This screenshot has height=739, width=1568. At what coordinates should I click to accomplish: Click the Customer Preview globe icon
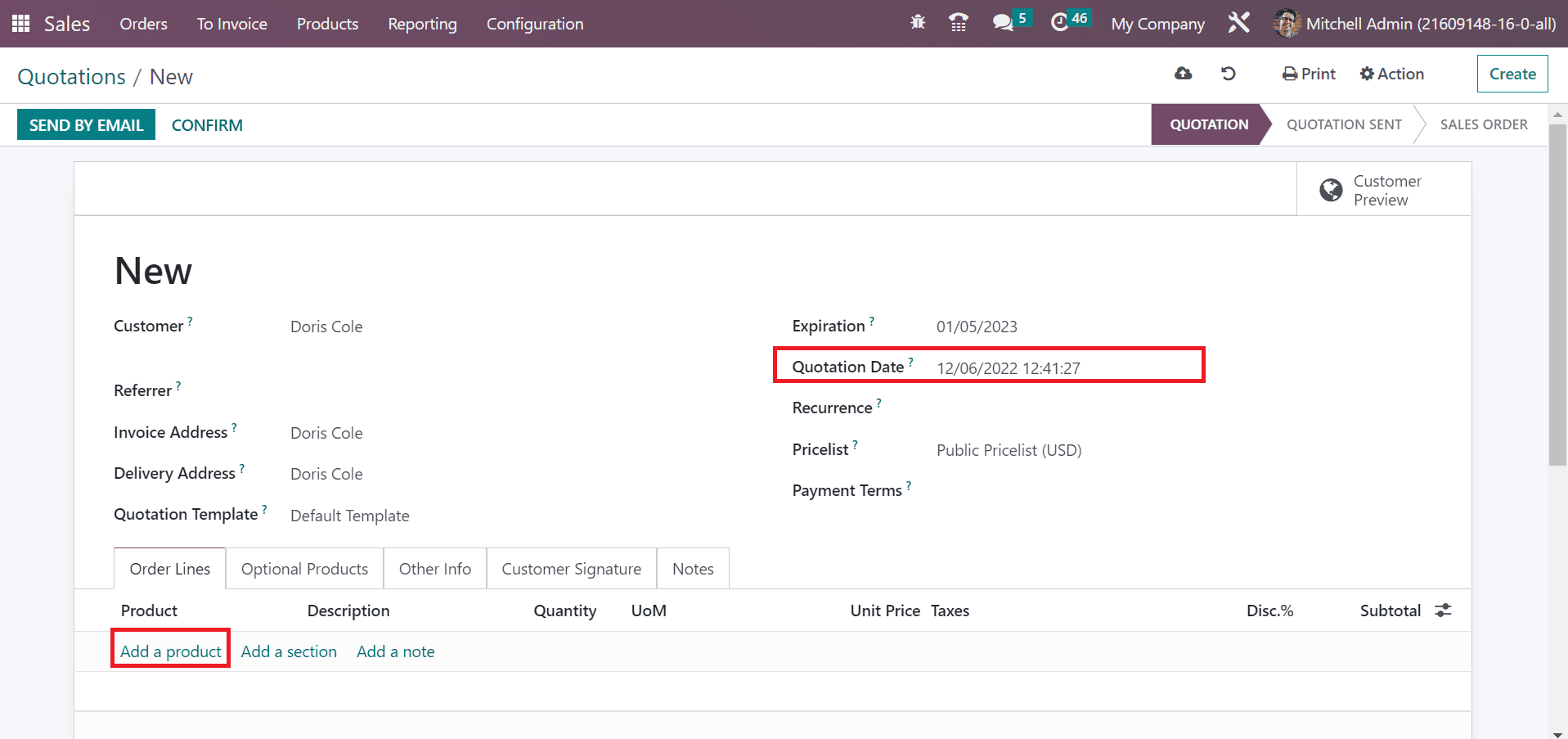1331,190
